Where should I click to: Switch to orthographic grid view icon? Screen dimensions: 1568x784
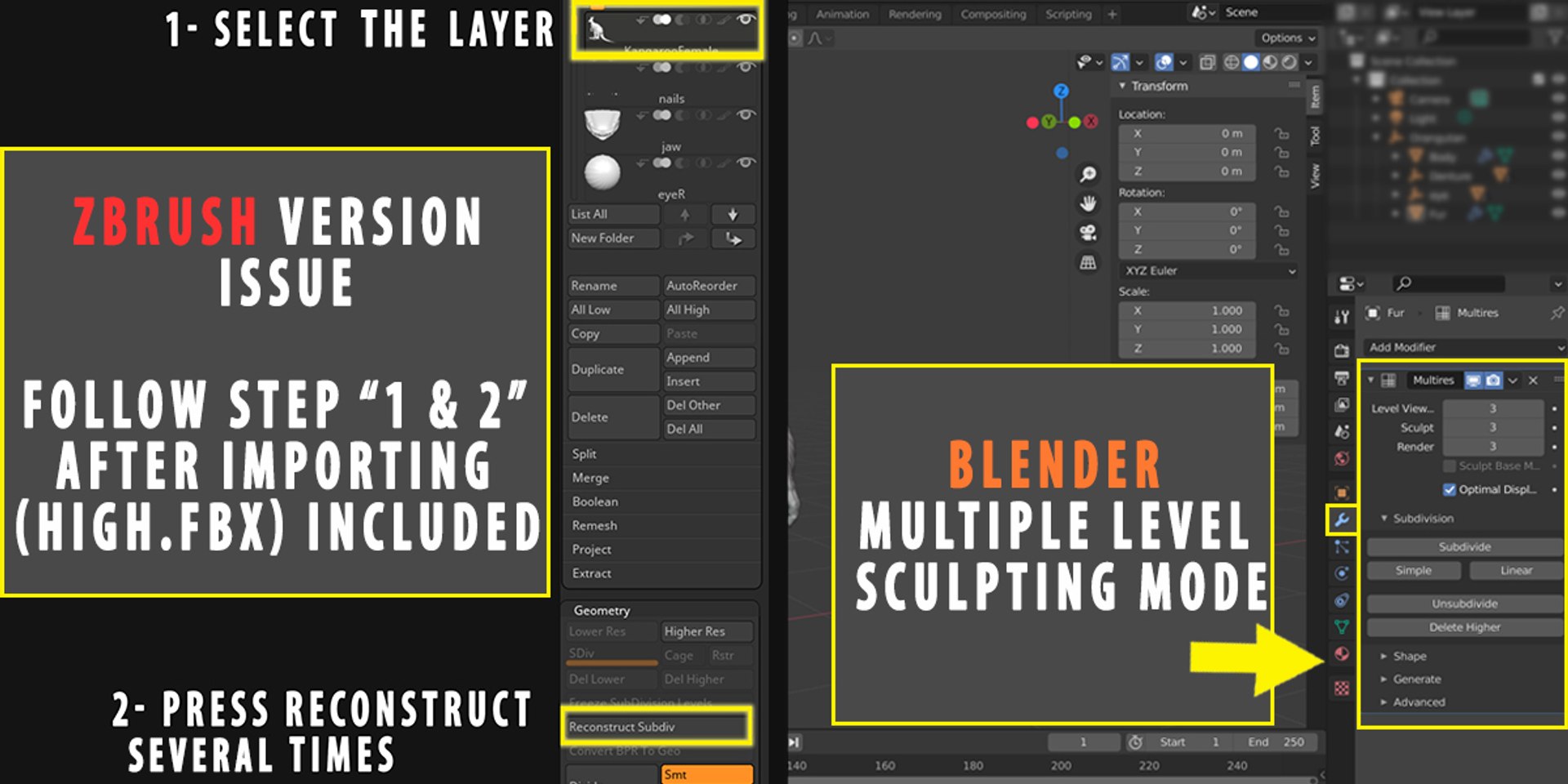(1088, 263)
